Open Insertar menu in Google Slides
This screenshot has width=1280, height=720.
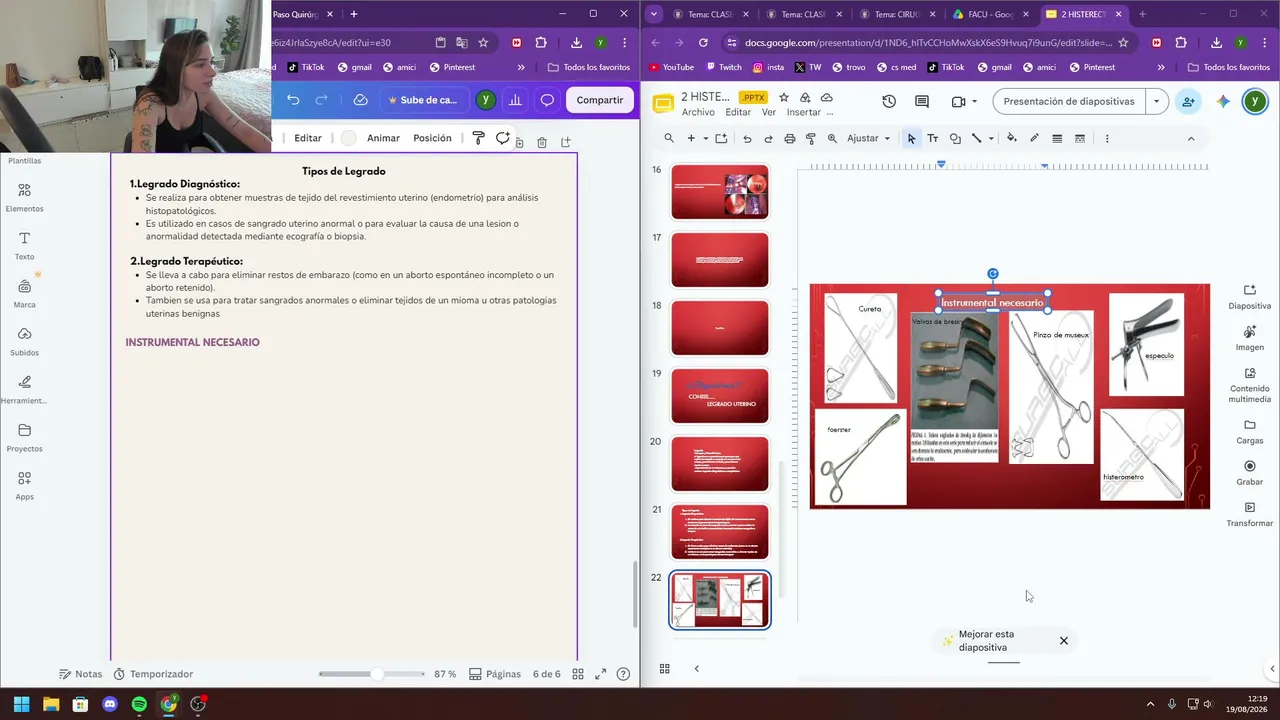tap(803, 112)
